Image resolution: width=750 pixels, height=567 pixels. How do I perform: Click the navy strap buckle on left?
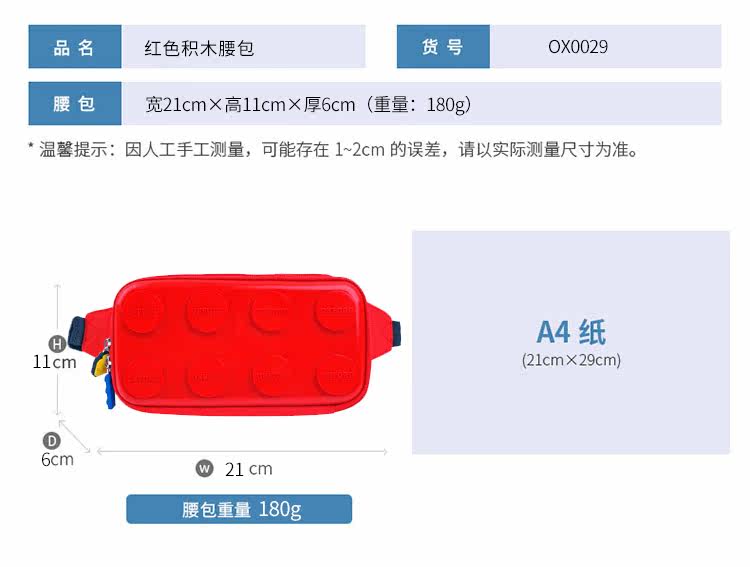pos(77,333)
